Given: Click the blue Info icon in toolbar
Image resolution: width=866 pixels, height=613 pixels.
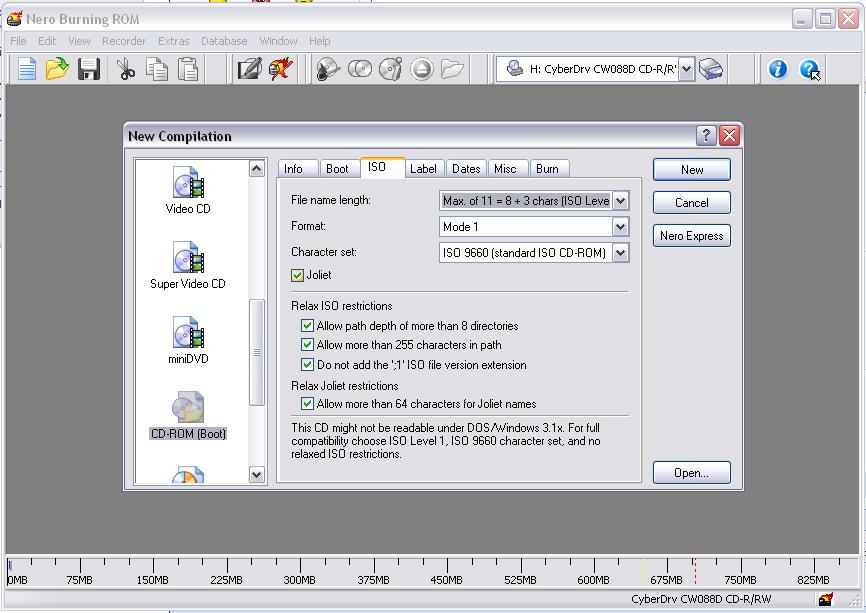Looking at the screenshot, I should coord(778,69).
